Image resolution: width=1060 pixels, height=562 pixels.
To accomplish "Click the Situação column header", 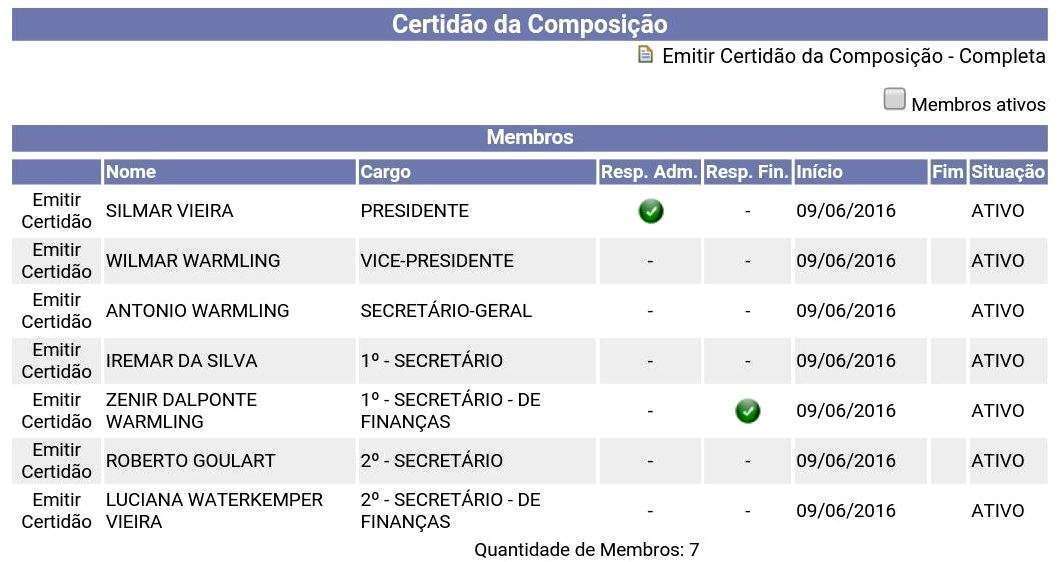I will point(1008,172).
